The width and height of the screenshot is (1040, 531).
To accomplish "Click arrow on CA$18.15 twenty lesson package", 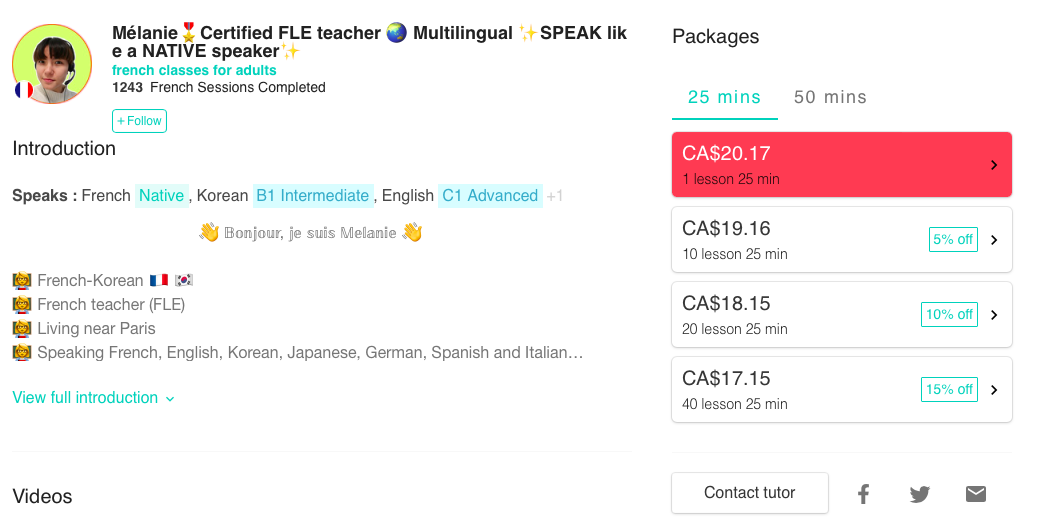I will pos(994,315).
